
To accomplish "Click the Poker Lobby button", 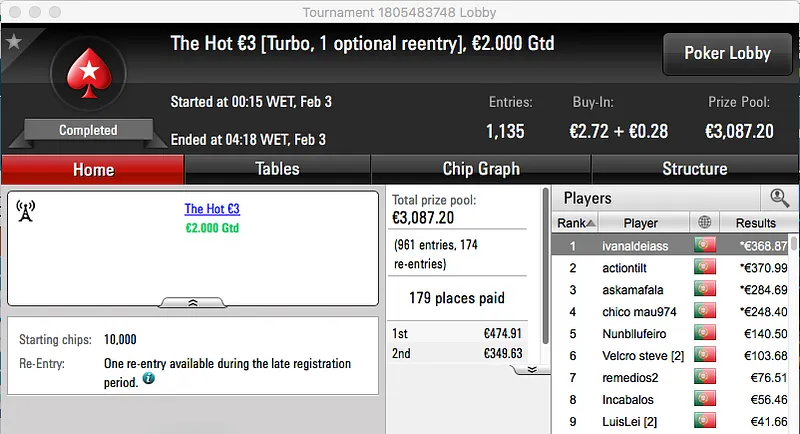I will pyautogui.click(x=726, y=54).
